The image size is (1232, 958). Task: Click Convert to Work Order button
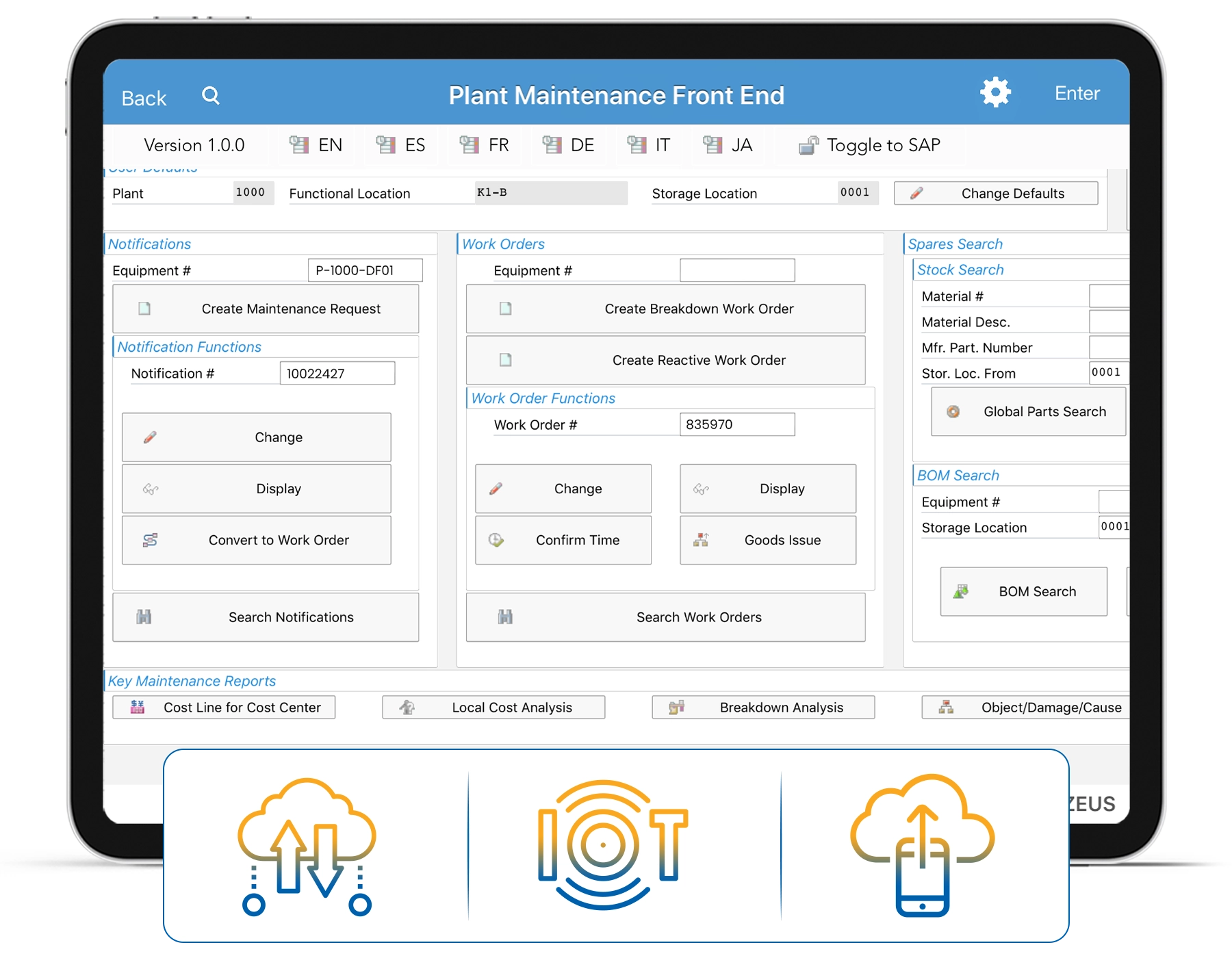(x=257, y=540)
